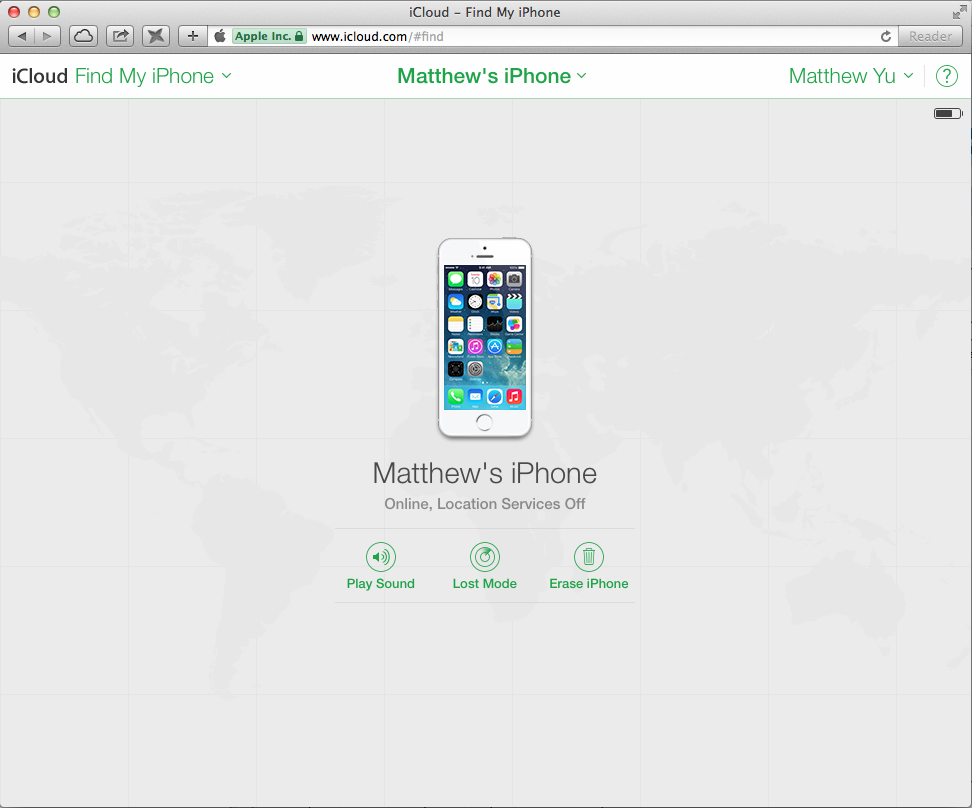Click the Online, Location Services Off status text

tap(485, 504)
